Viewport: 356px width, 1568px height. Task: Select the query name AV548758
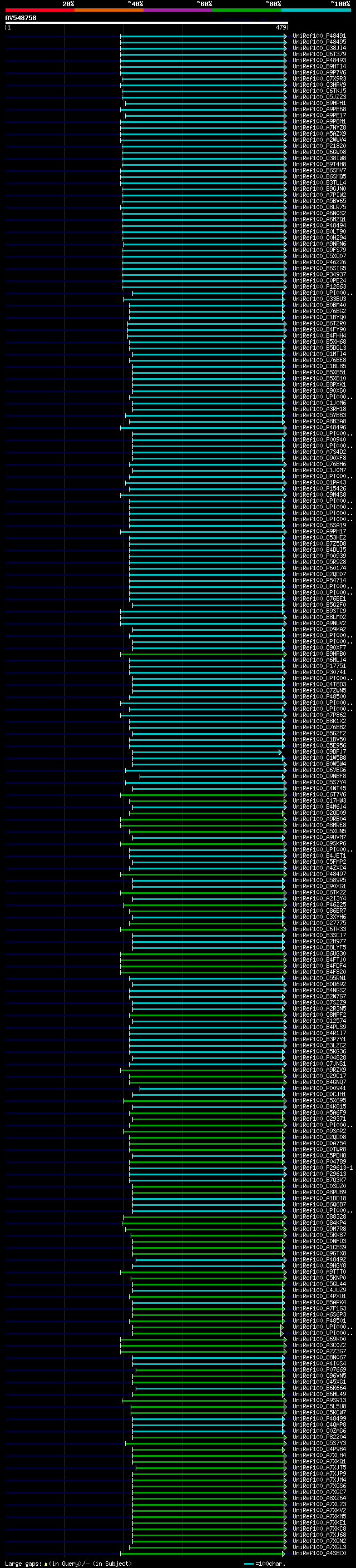pos(21,18)
